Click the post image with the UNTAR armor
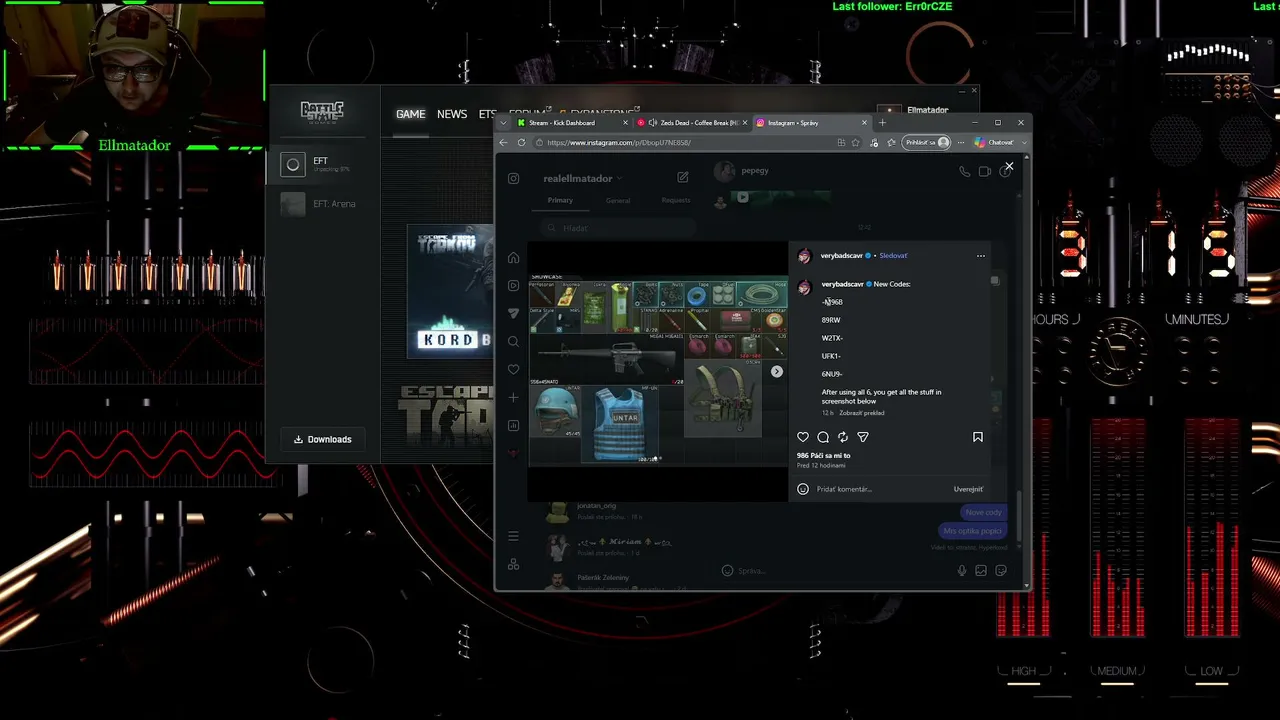Image resolution: width=1280 pixels, height=720 pixels. click(x=657, y=372)
